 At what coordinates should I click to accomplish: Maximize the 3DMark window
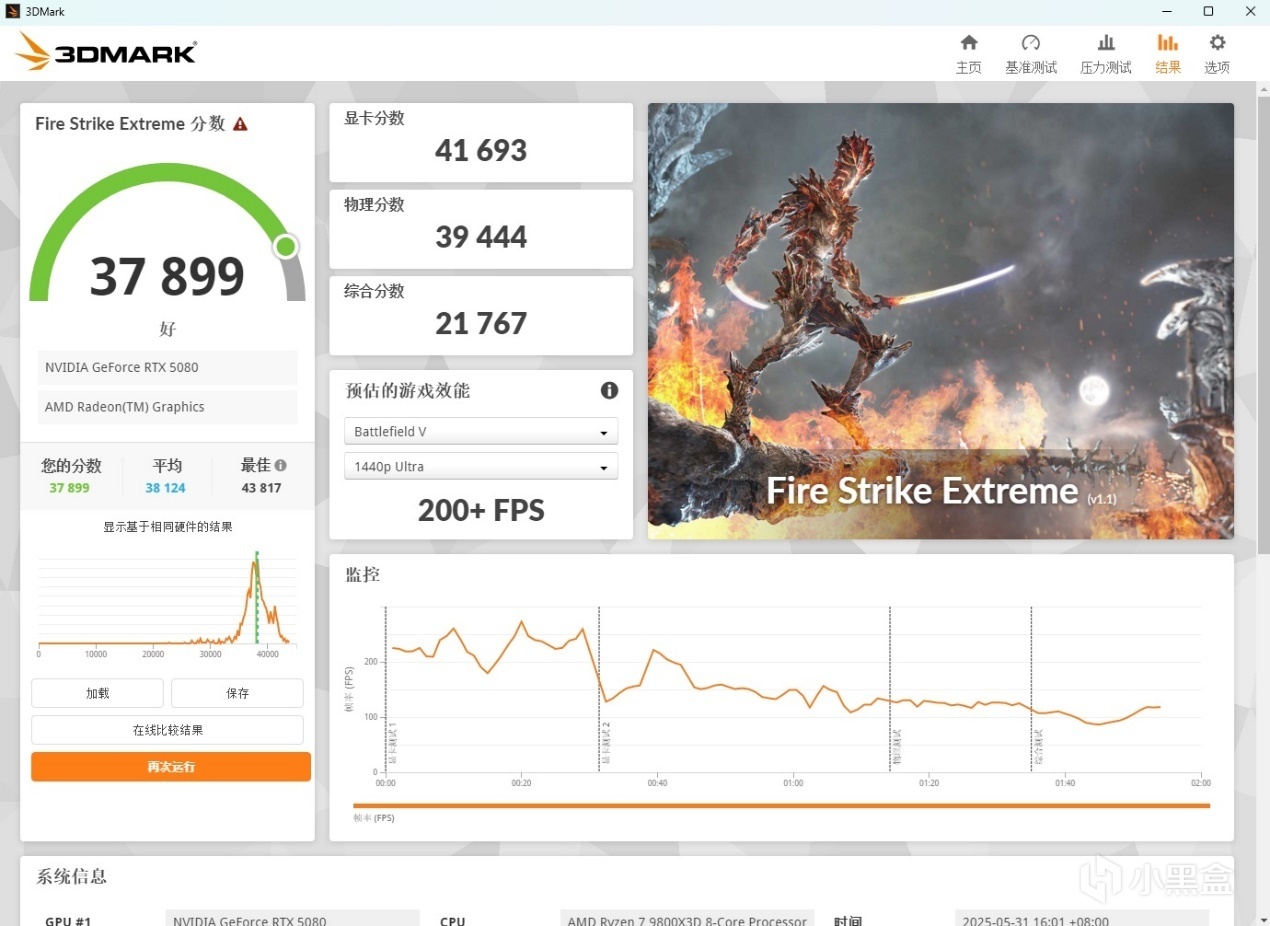tap(1208, 11)
